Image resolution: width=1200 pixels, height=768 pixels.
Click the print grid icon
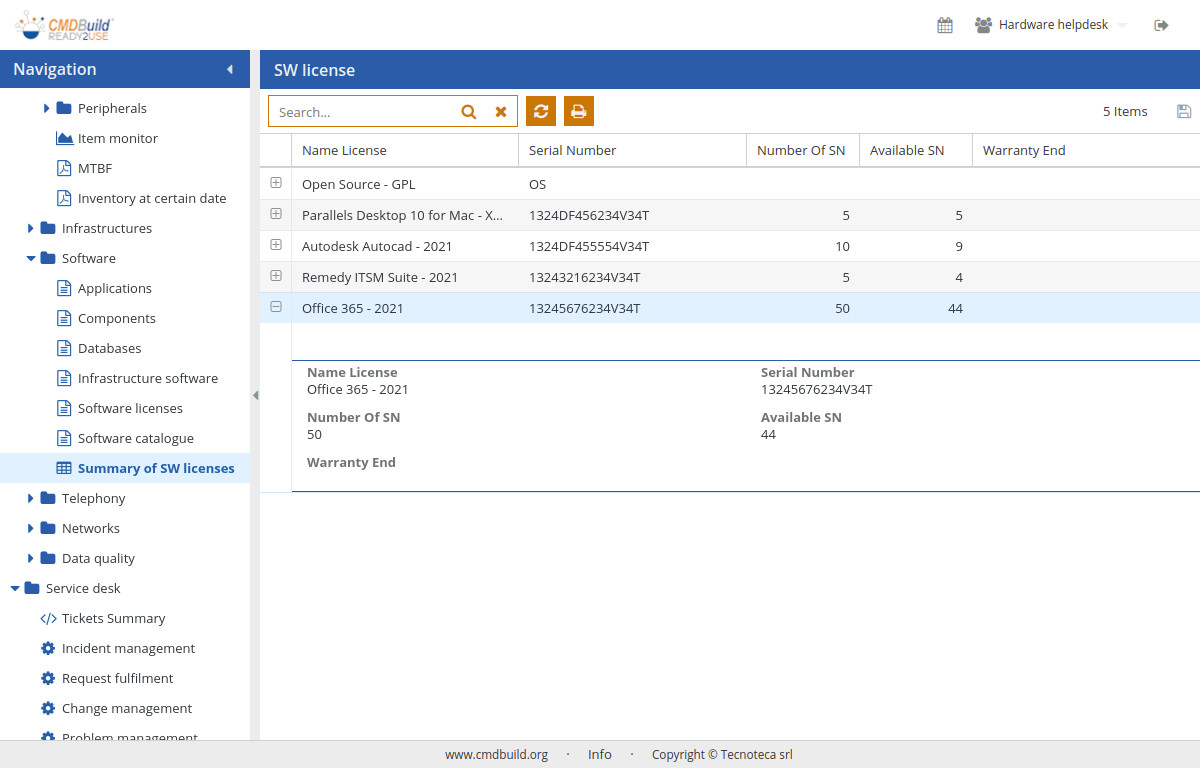coord(578,112)
